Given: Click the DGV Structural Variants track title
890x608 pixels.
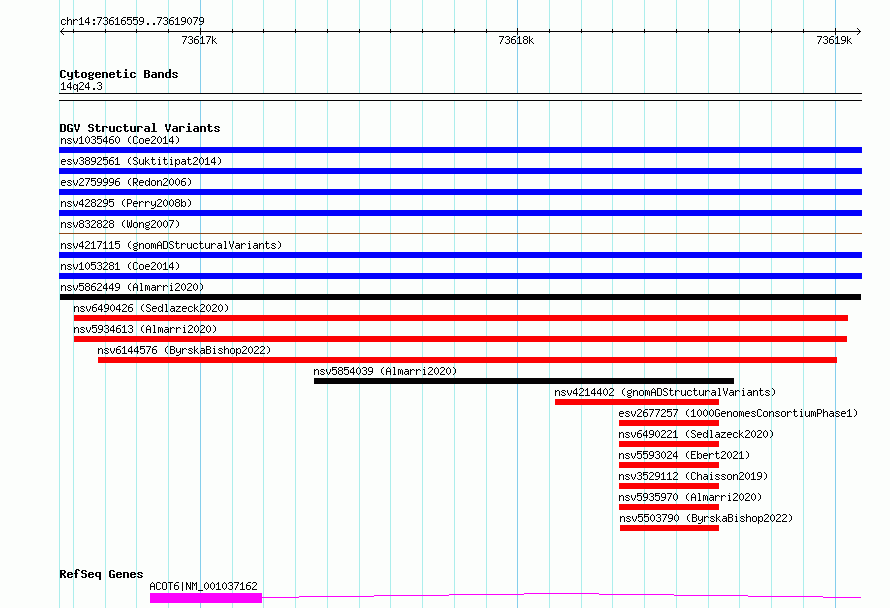Looking at the screenshot, I should pyautogui.click(x=140, y=128).
